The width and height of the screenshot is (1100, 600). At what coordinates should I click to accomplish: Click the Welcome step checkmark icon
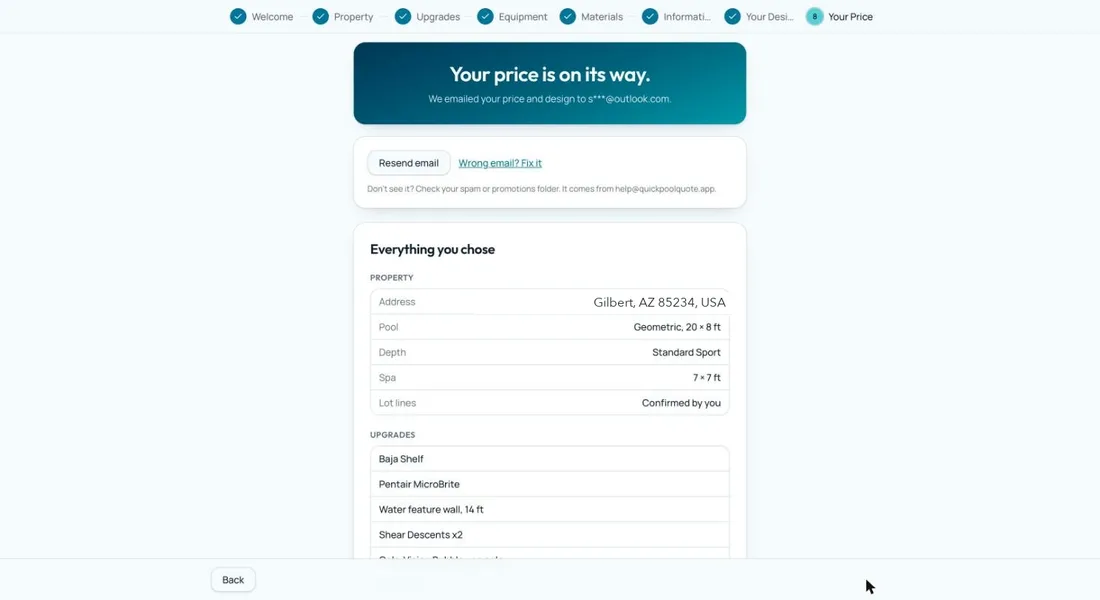(239, 17)
